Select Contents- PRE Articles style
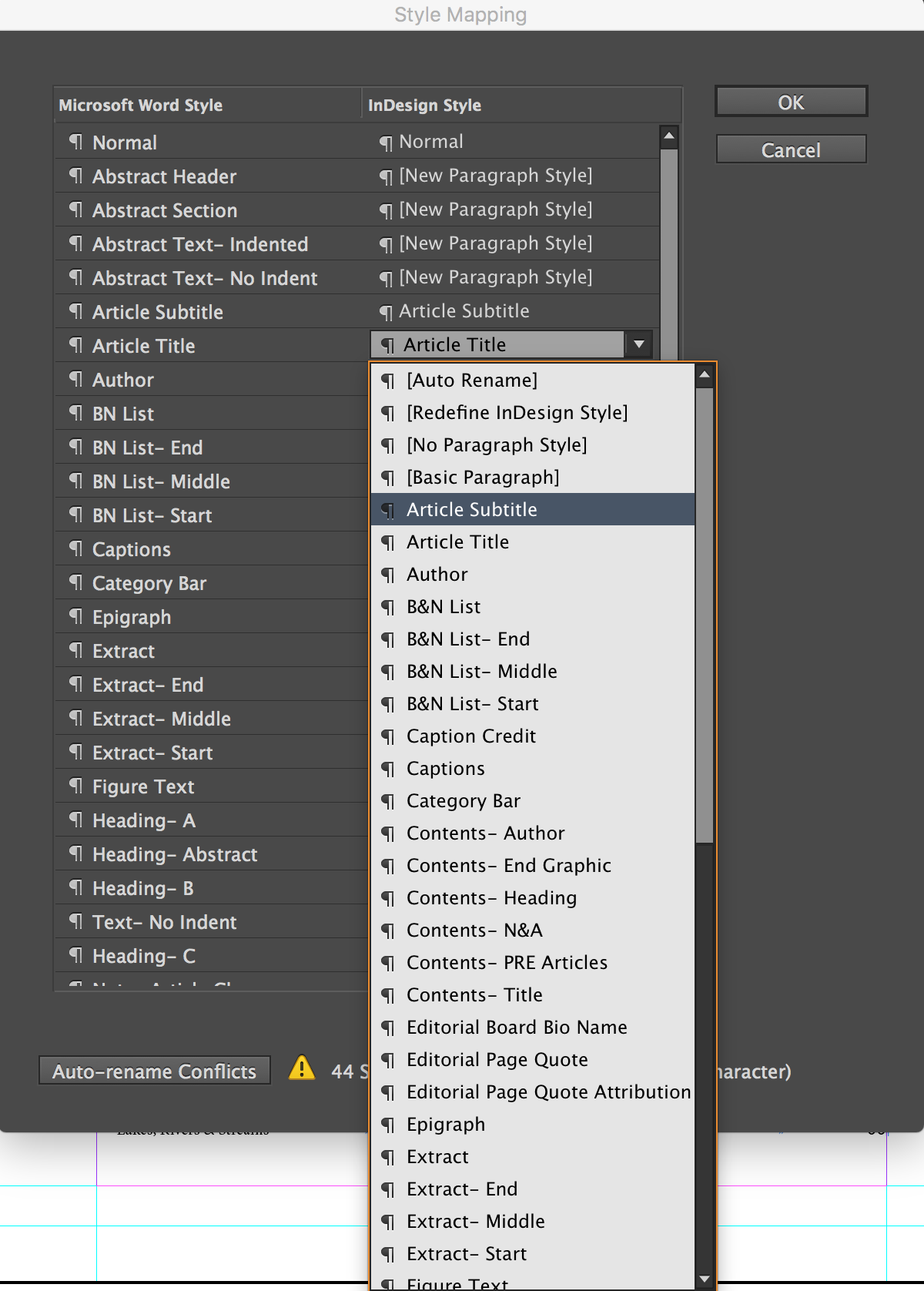The height and width of the screenshot is (1291, 924). point(533,962)
